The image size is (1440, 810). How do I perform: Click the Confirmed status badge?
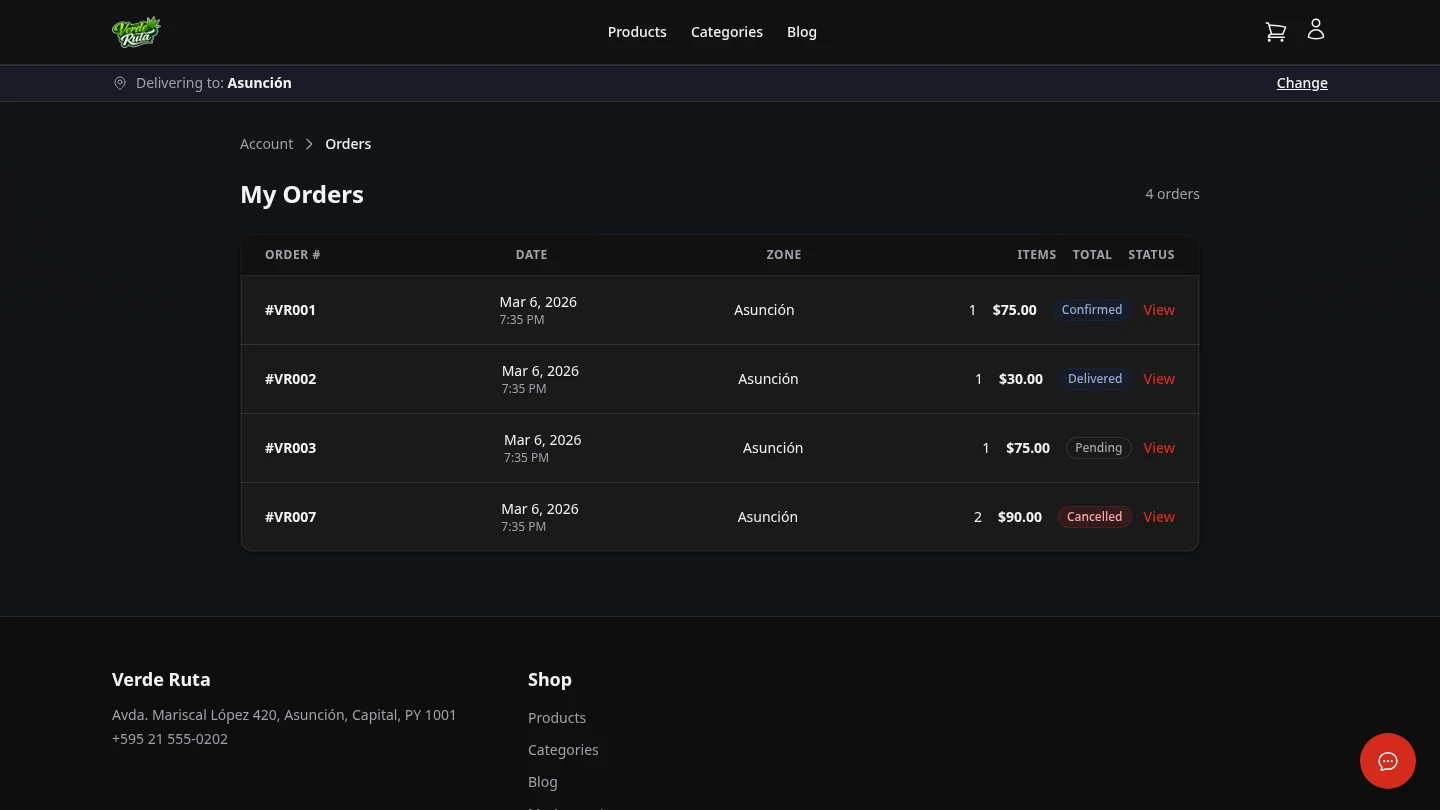(1091, 309)
